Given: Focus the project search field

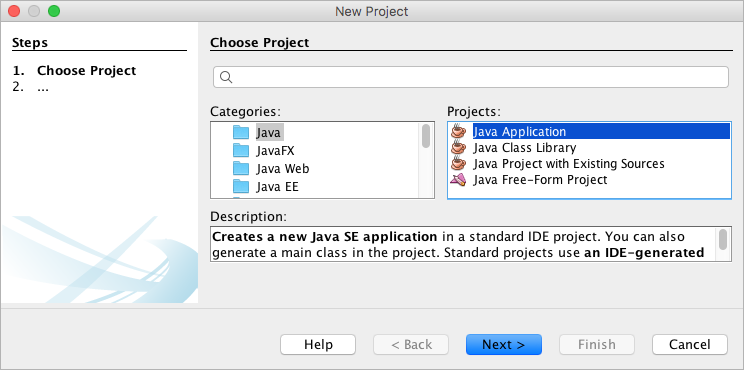Looking at the screenshot, I should 471,77.
